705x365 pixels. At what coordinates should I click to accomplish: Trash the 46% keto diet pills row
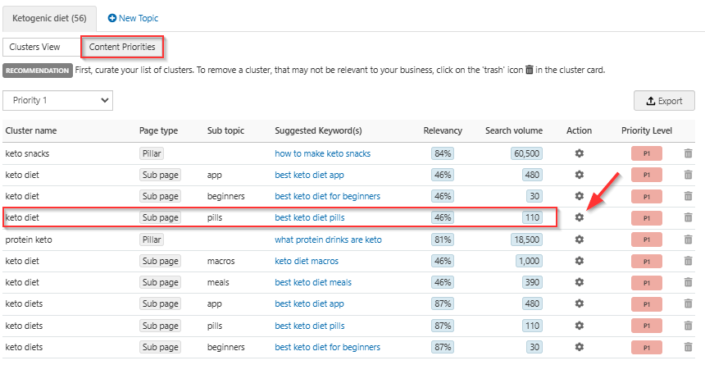pos(688,218)
